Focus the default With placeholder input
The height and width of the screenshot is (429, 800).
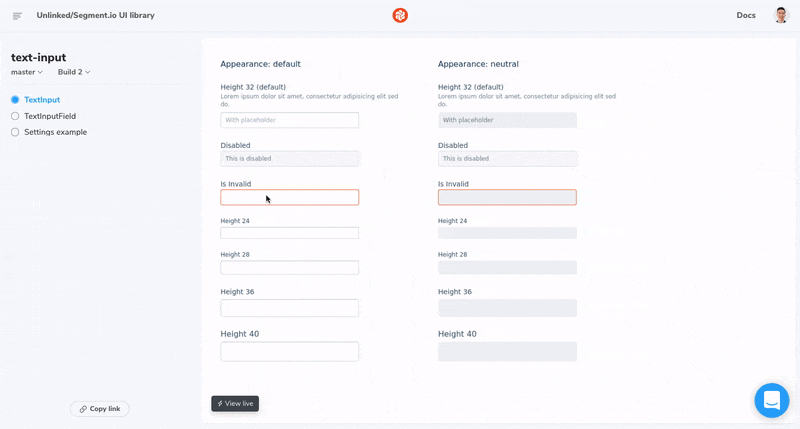[x=290, y=120]
